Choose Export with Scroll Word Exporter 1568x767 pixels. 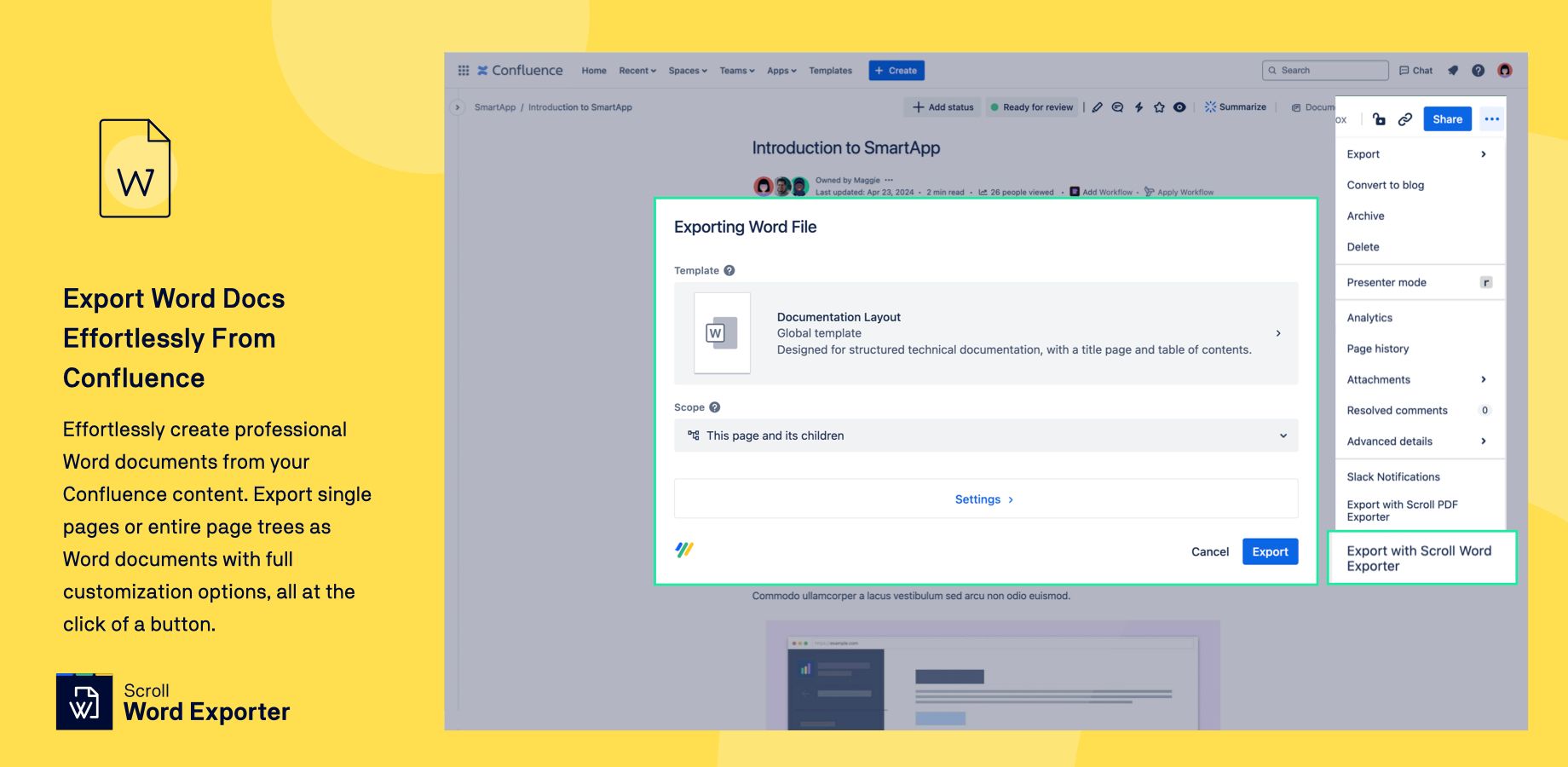click(1421, 558)
